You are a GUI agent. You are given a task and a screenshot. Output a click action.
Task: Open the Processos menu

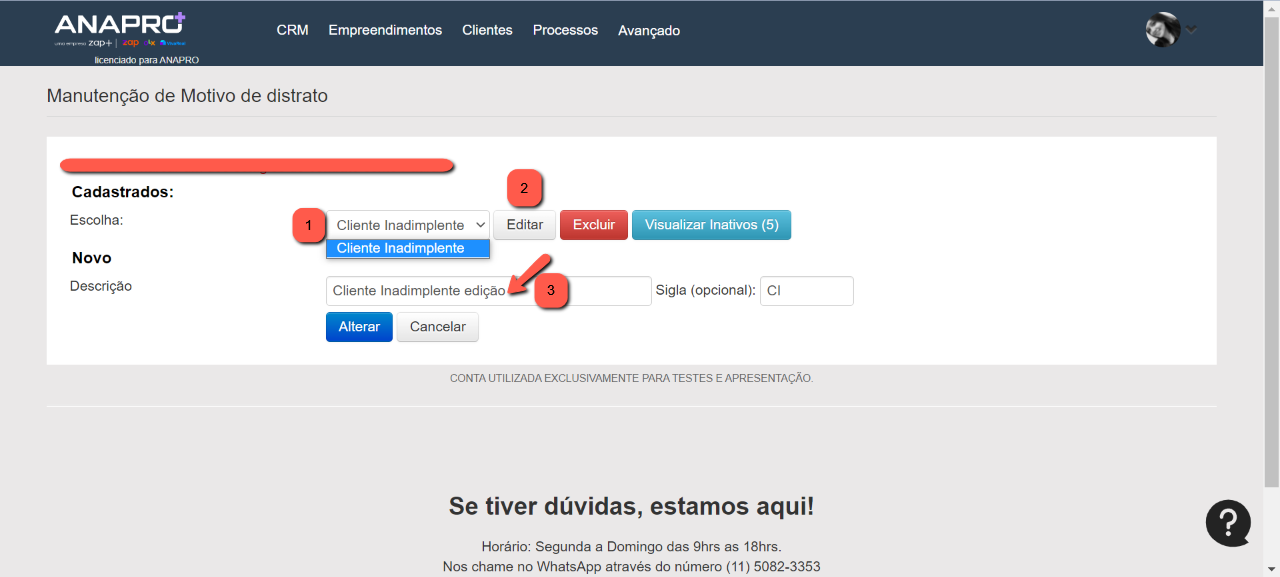565,30
